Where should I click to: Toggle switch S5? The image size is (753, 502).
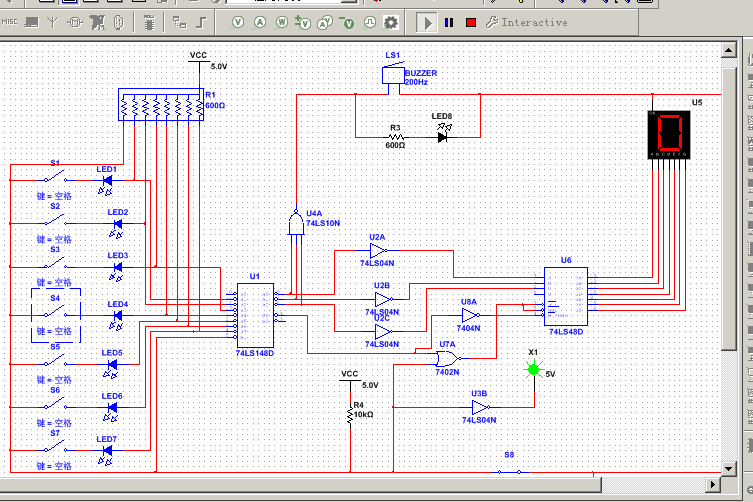coord(55,360)
